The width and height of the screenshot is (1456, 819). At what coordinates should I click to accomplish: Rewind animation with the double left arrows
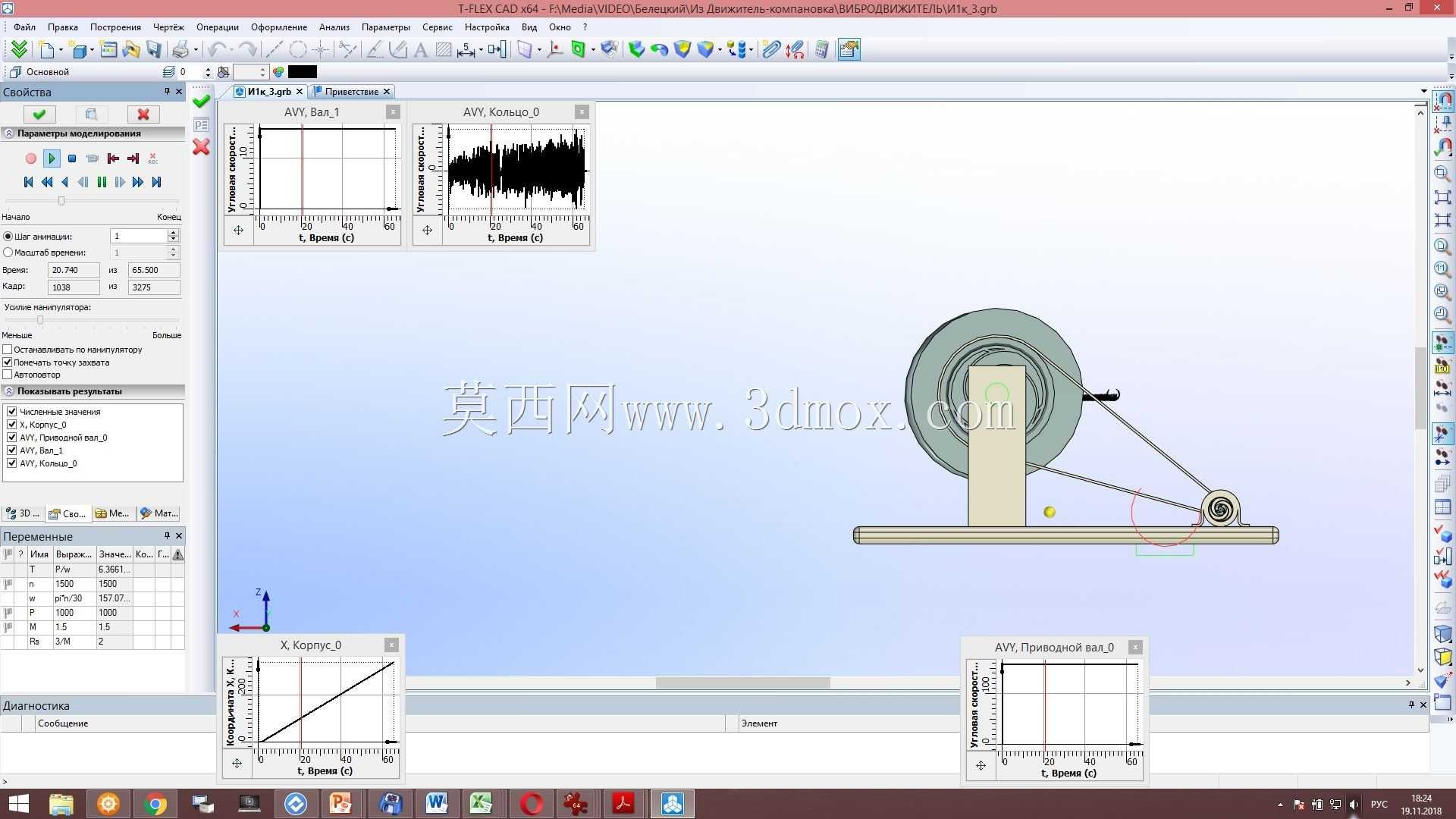point(47,182)
